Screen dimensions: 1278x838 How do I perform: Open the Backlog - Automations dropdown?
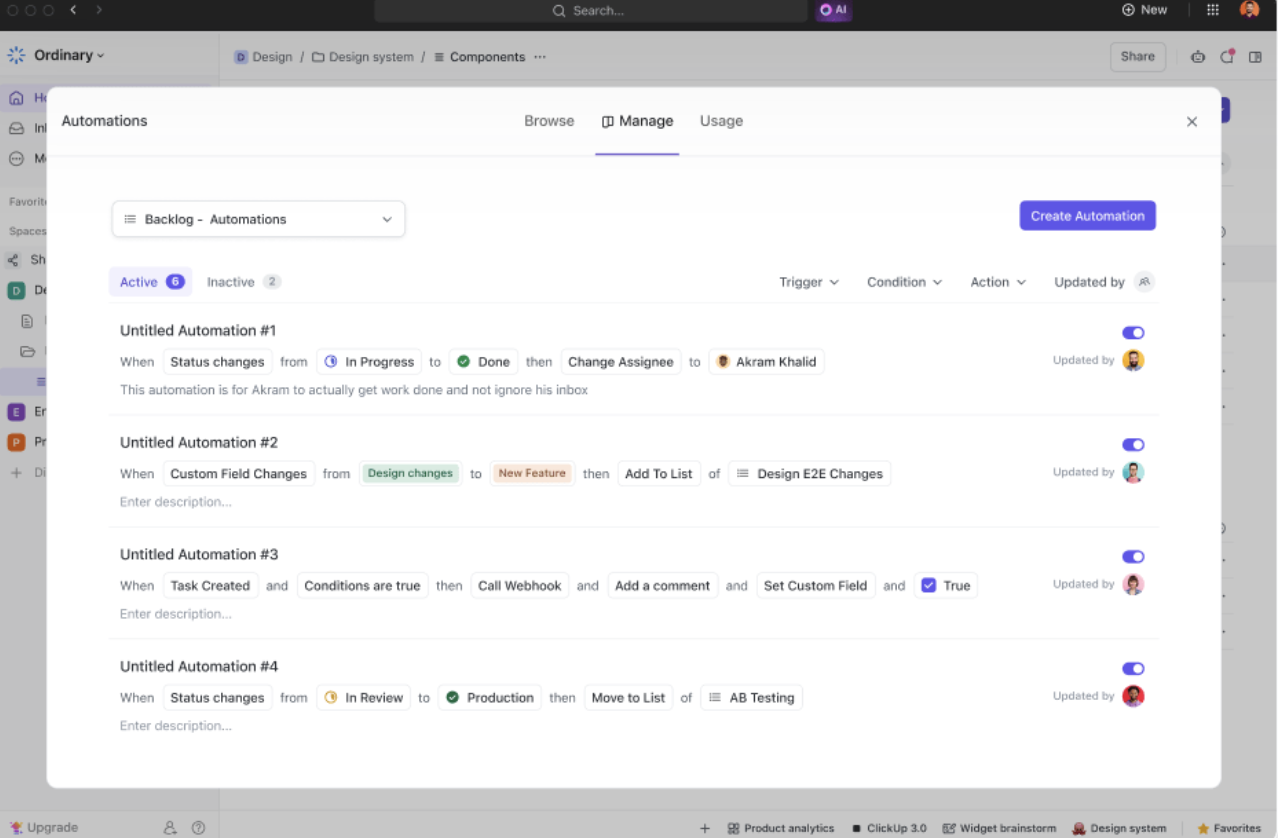258,219
